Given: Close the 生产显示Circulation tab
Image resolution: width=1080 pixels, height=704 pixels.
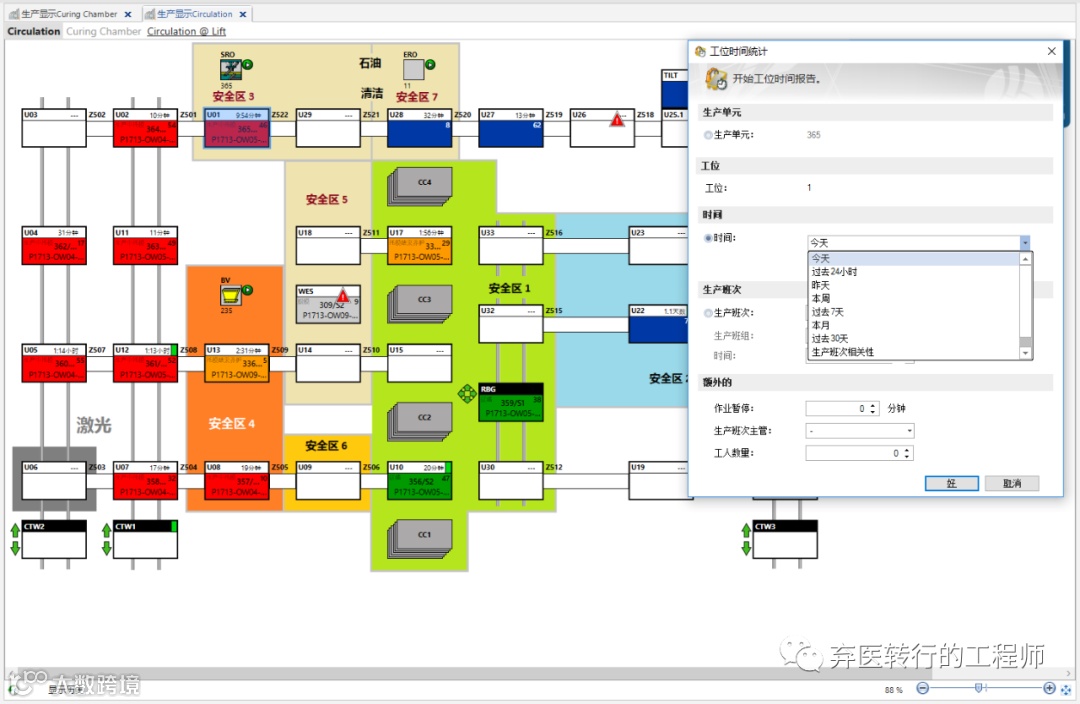Looking at the screenshot, I should click(243, 14).
